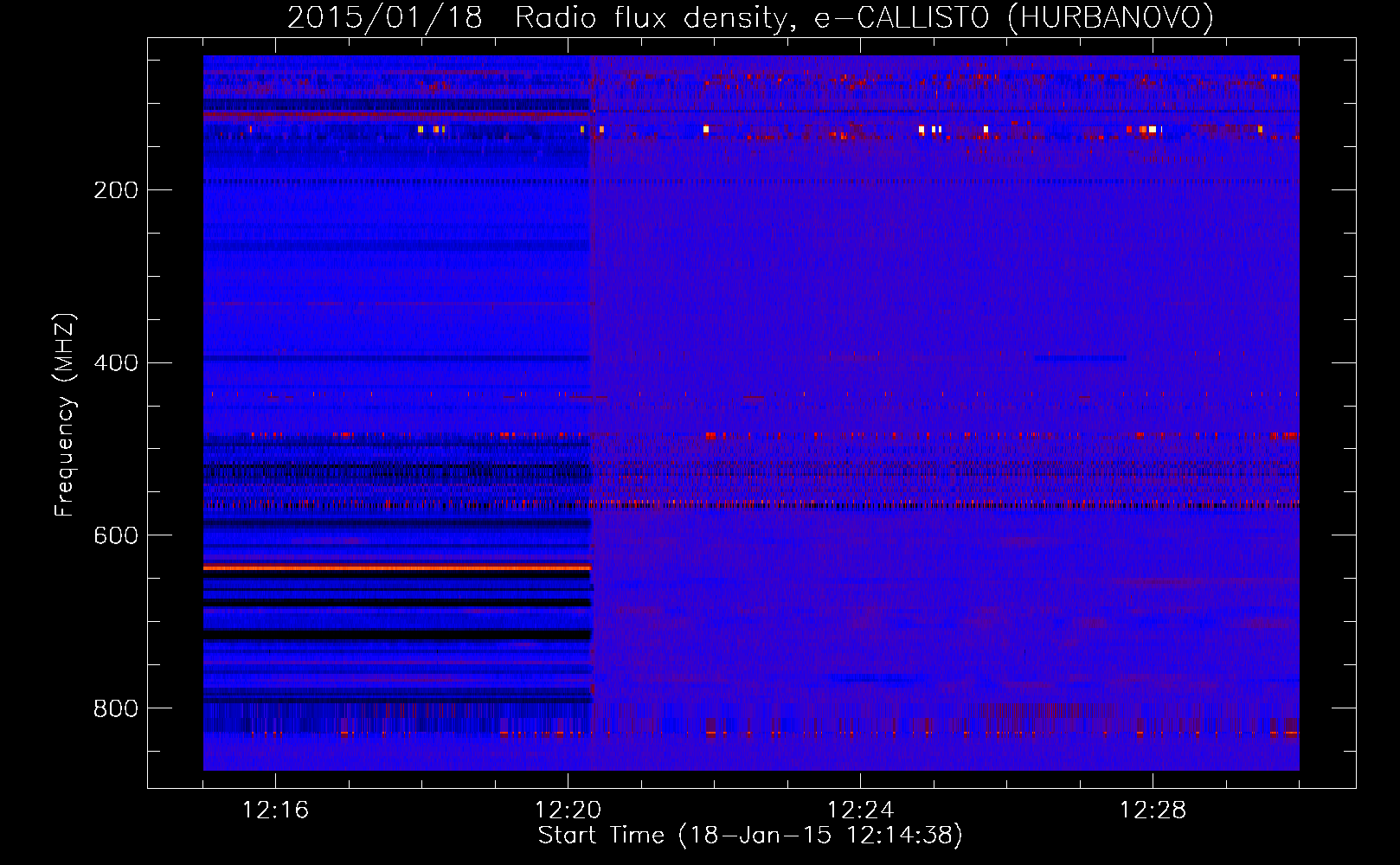The width and height of the screenshot is (1400, 865).
Task: Click the 12:28 time tick label
Action: coord(1153,811)
